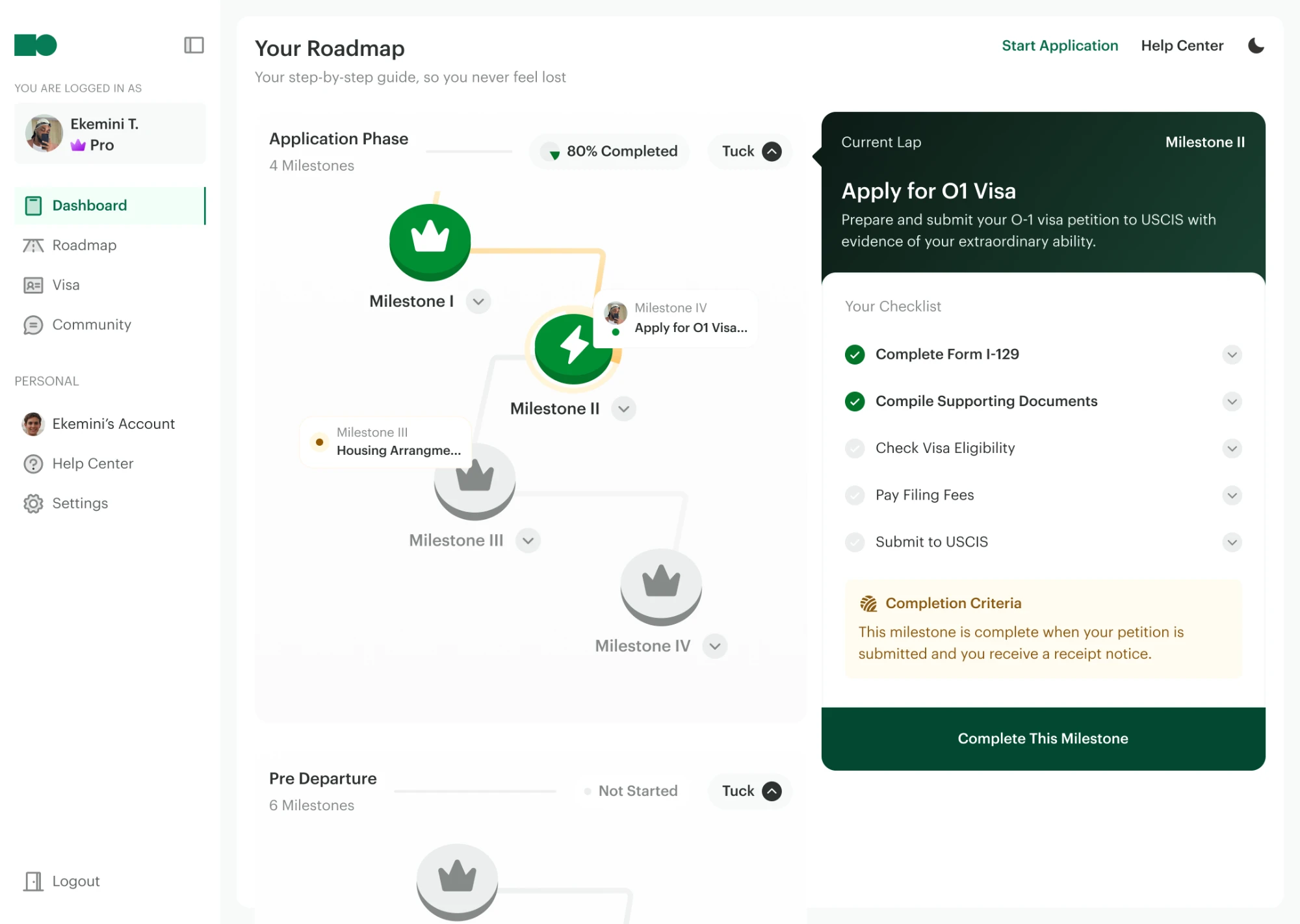
Task: Open Milestone III Housing Arrangement tooltip
Action: click(x=386, y=442)
